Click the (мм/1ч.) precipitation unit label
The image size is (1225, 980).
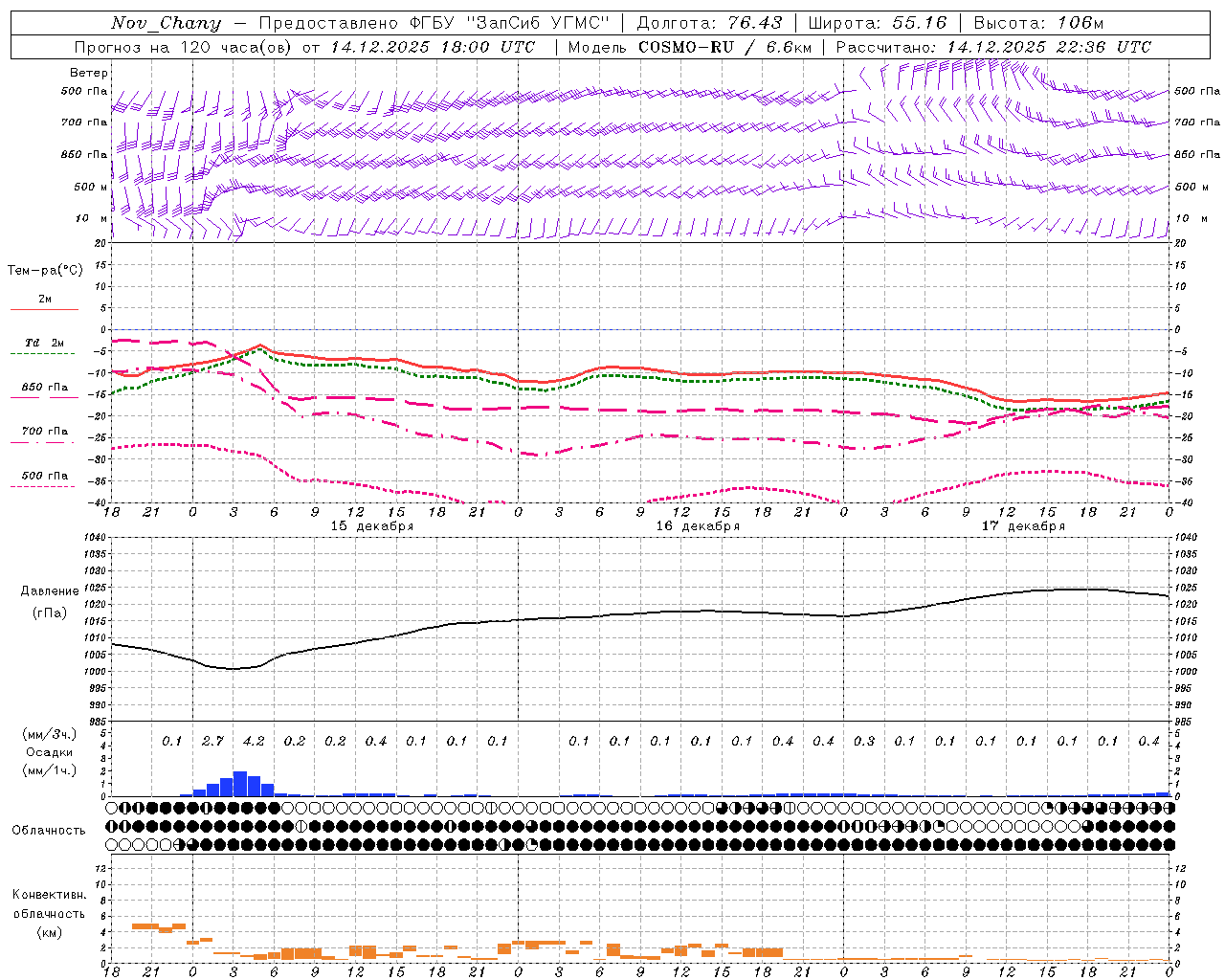click(50, 770)
